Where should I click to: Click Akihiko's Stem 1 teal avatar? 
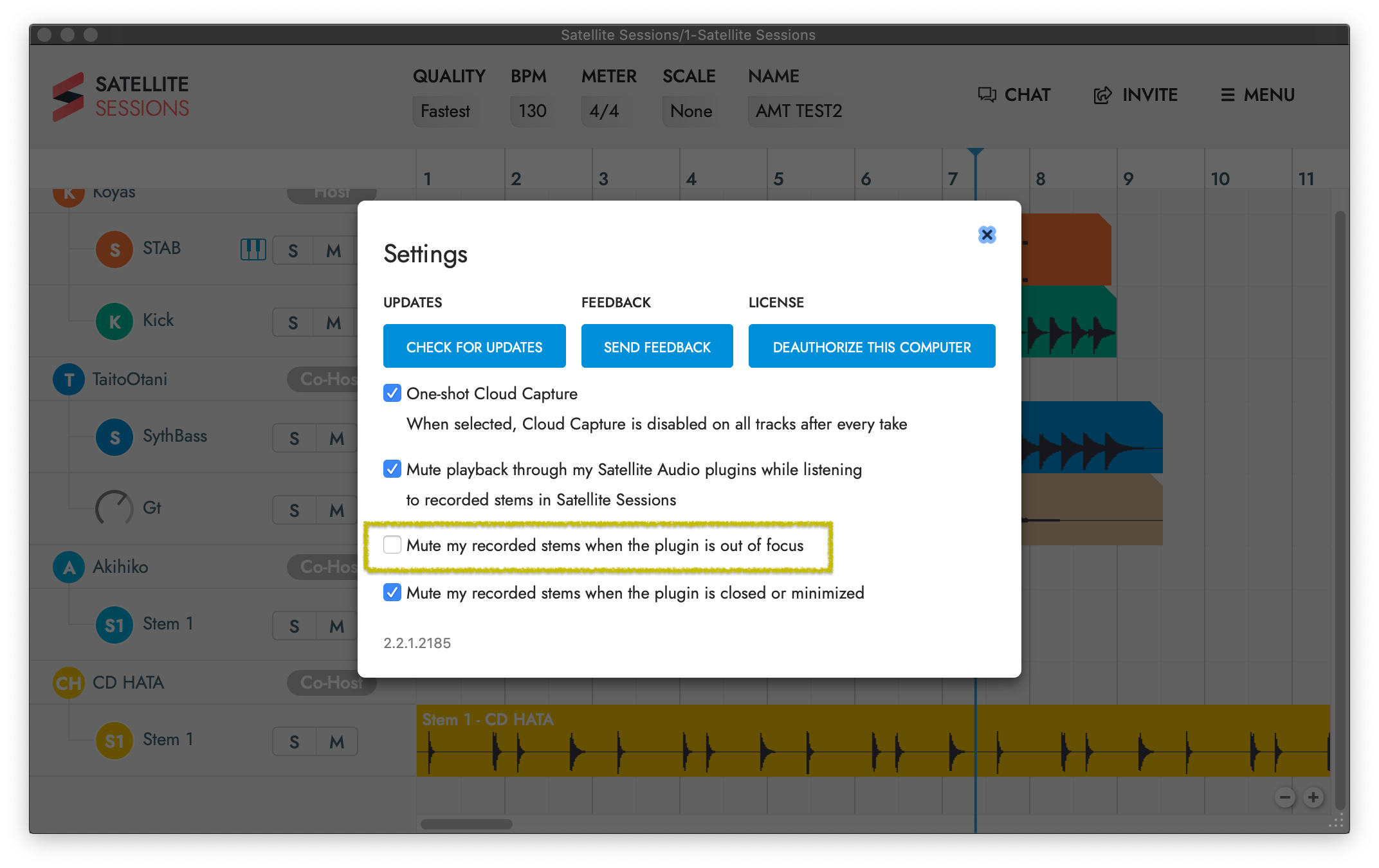click(114, 625)
